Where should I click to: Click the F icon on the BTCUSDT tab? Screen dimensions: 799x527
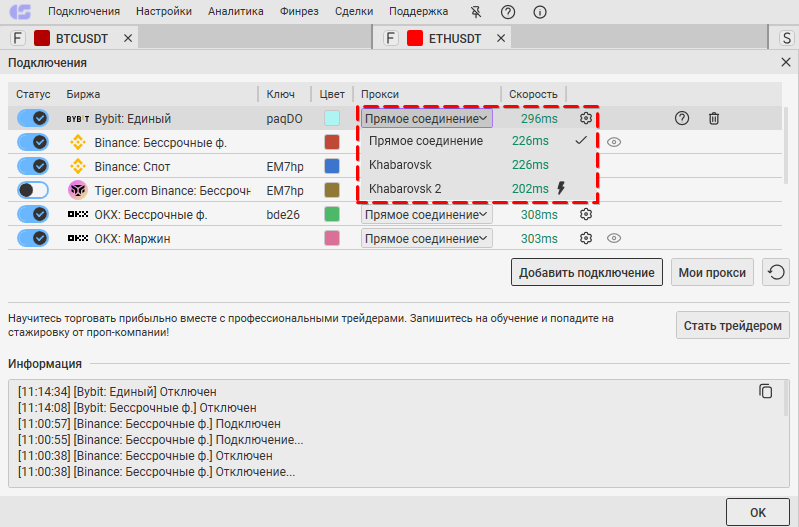tap(18, 38)
